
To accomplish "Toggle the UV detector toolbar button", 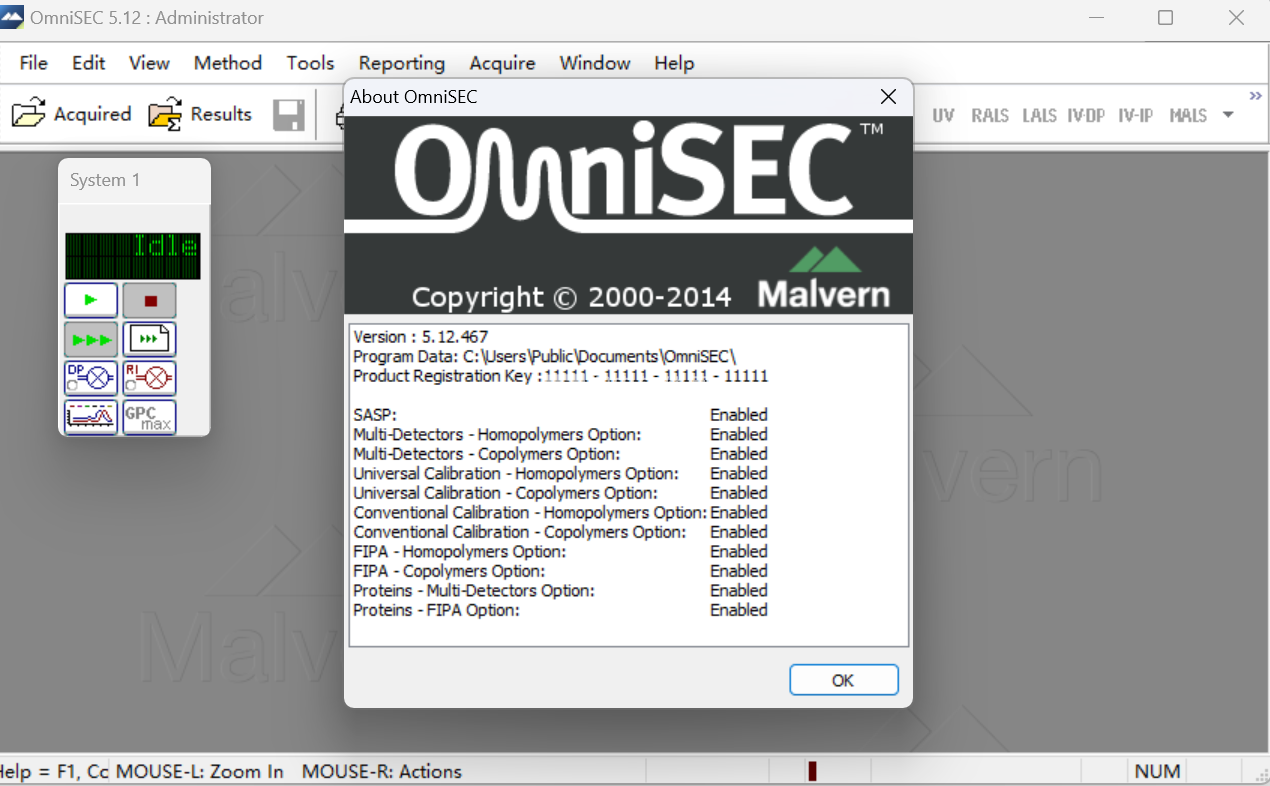I will pos(943,115).
